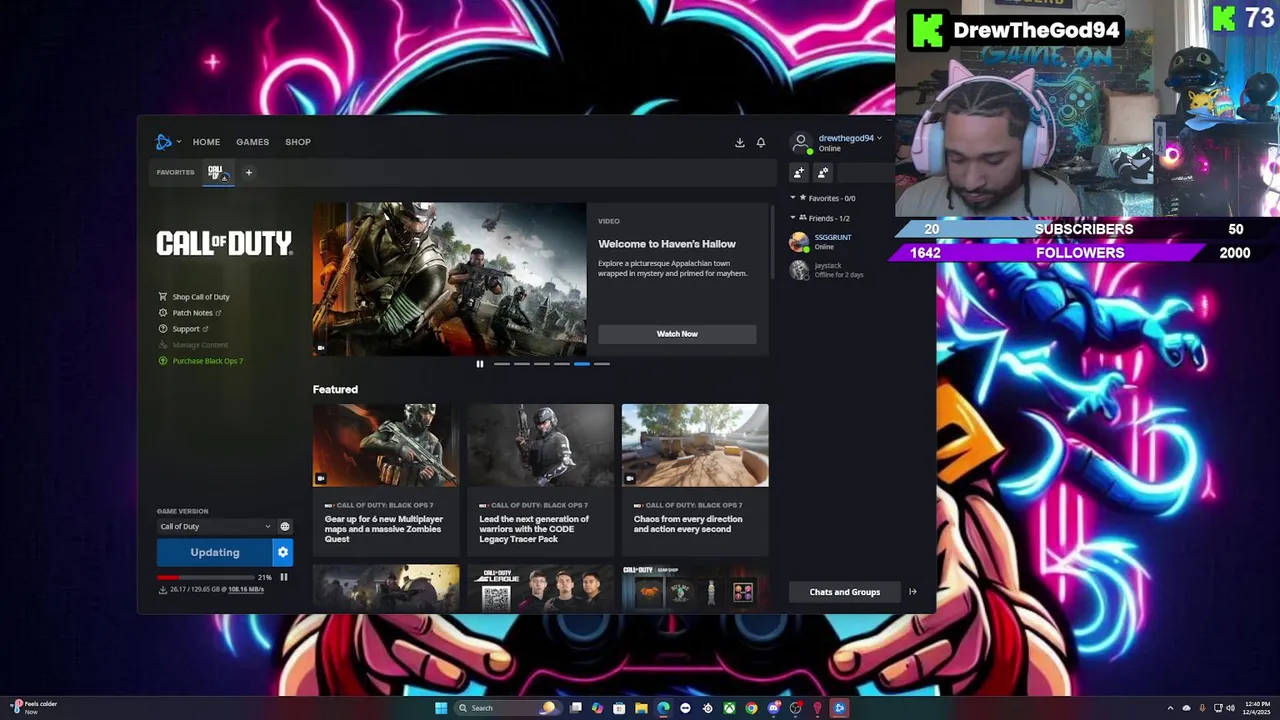1280x720 pixels.
Task: Click the download speed 108.16 MB/s text
Action: pos(246,590)
